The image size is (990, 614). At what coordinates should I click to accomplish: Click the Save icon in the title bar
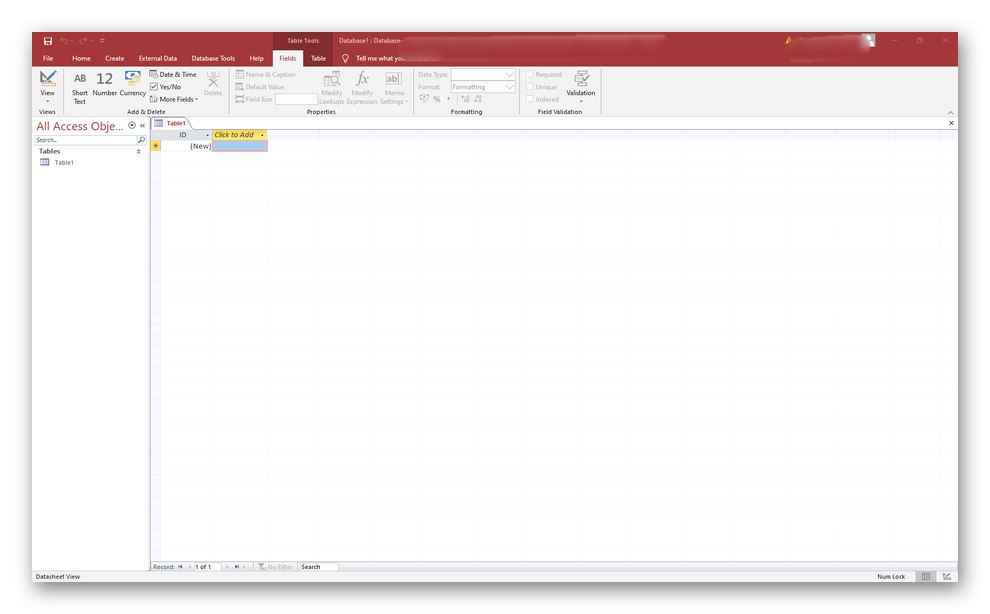[47, 41]
